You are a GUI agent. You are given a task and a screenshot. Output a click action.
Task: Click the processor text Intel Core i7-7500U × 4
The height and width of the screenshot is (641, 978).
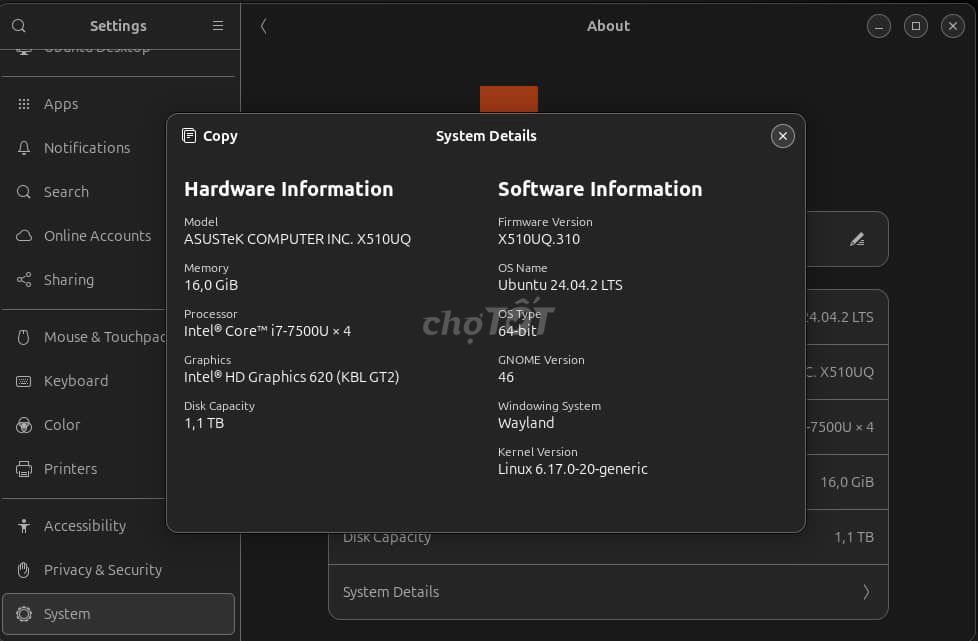tap(268, 331)
